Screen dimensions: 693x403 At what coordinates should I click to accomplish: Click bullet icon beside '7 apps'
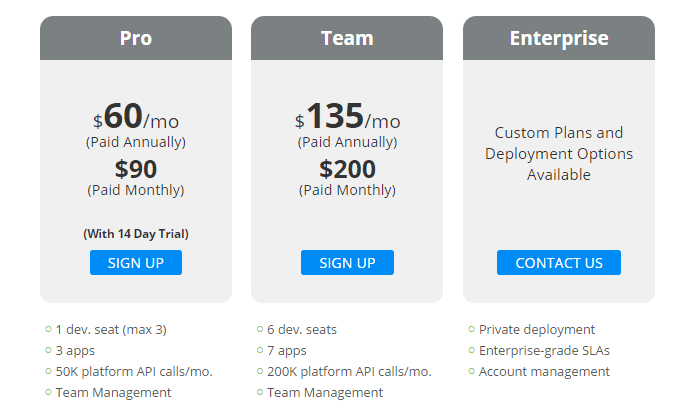click(x=260, y=350)
